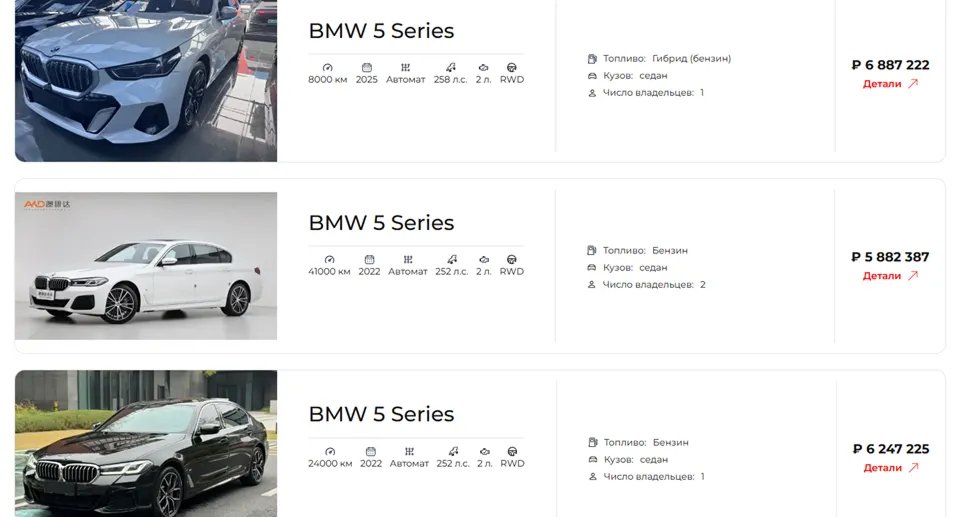Screen dimensions: 975x517
Task: Click the owner icon beside Число владельцев: 2
Action: (592, 284)
